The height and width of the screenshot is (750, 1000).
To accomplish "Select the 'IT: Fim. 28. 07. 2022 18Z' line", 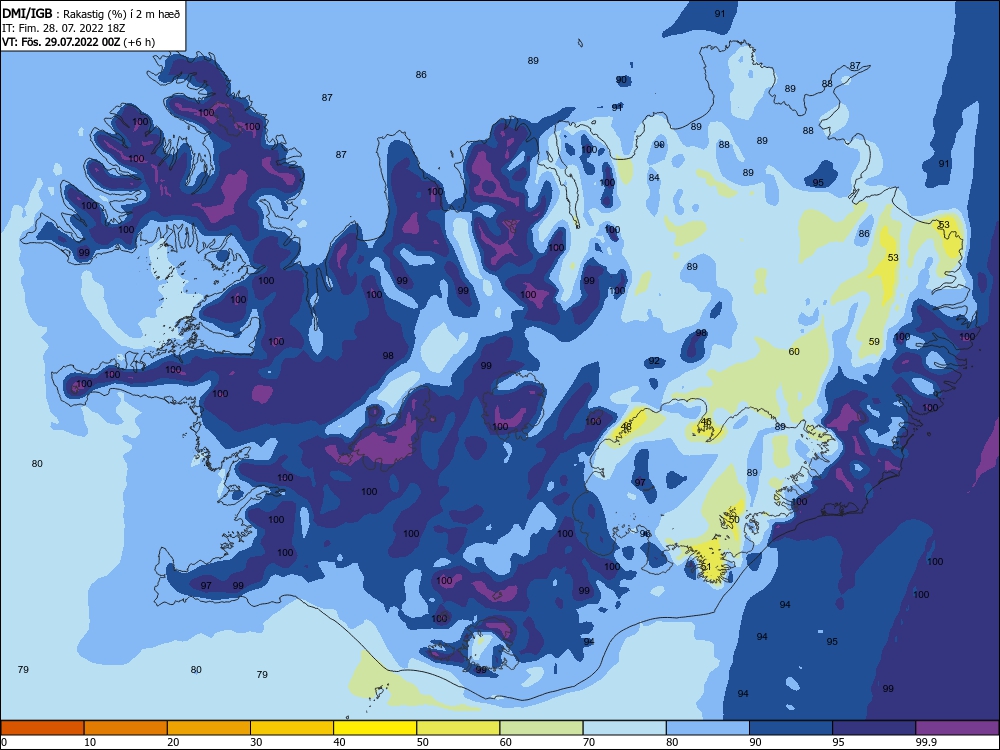I will pyautogui.click(x=64, y=28).
